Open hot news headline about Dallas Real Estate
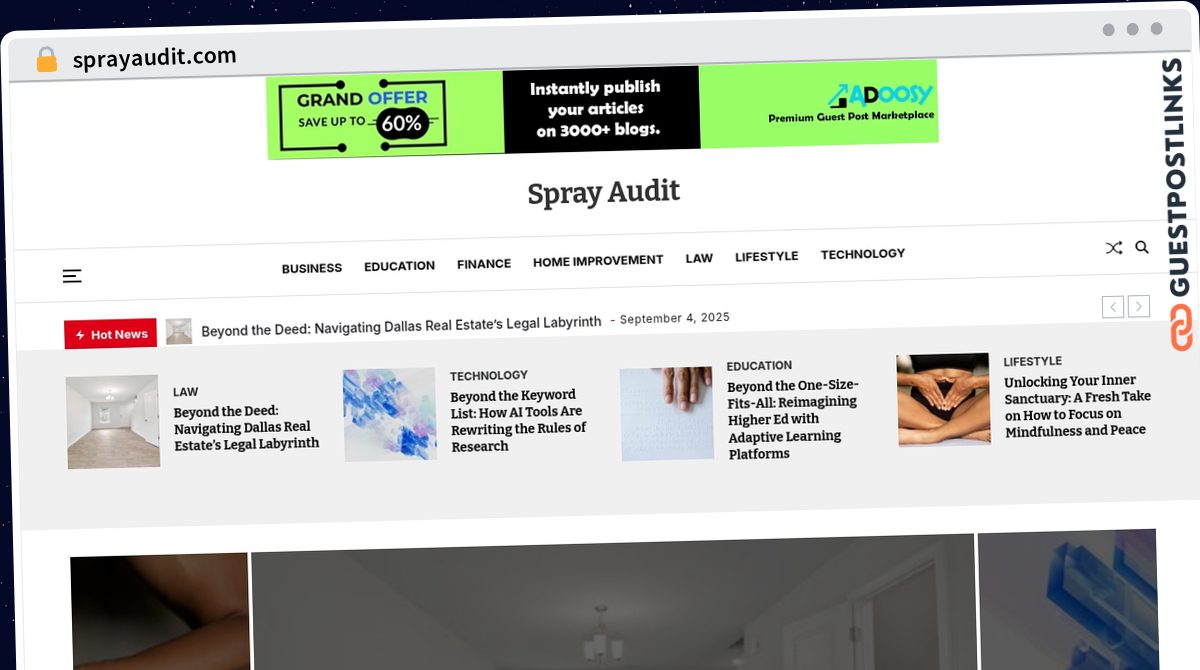 (401, 324)
